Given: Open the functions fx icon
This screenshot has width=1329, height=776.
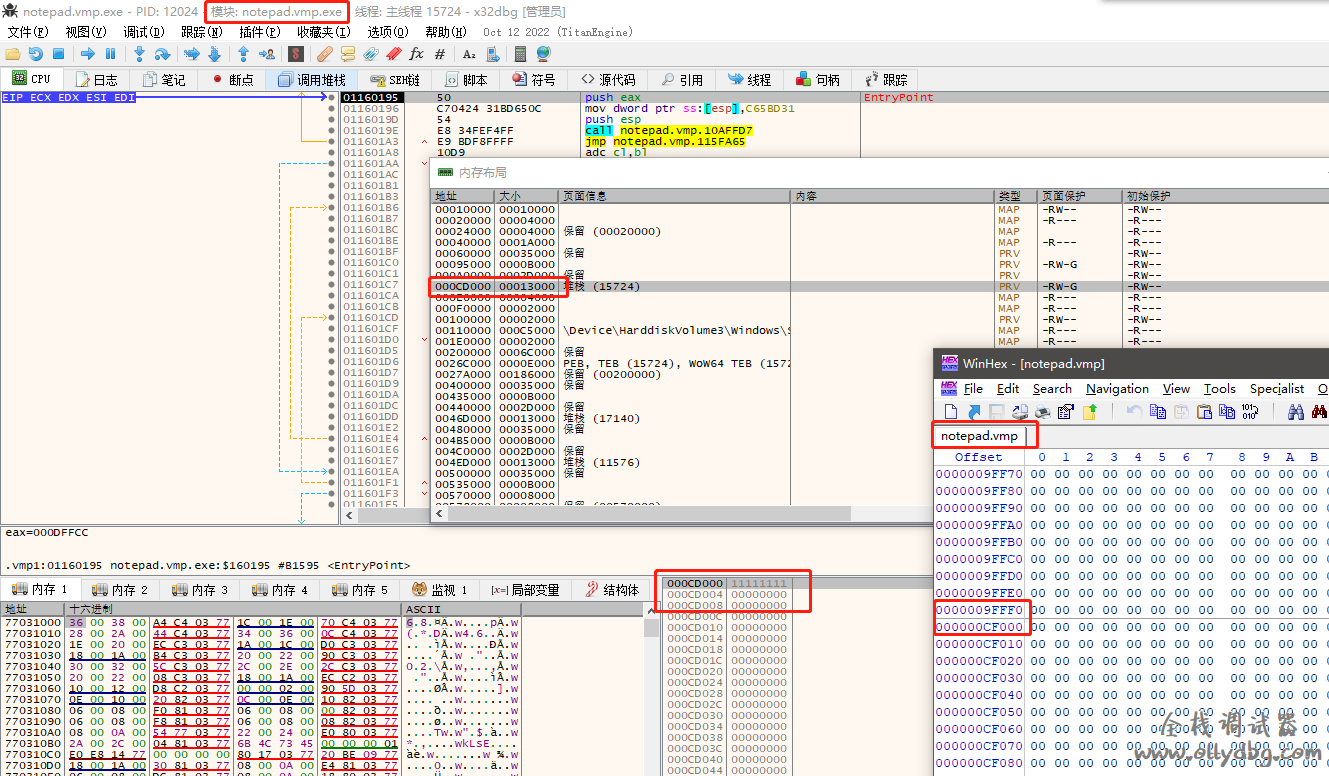Looking at the screenshot, I should click(416, 54).
